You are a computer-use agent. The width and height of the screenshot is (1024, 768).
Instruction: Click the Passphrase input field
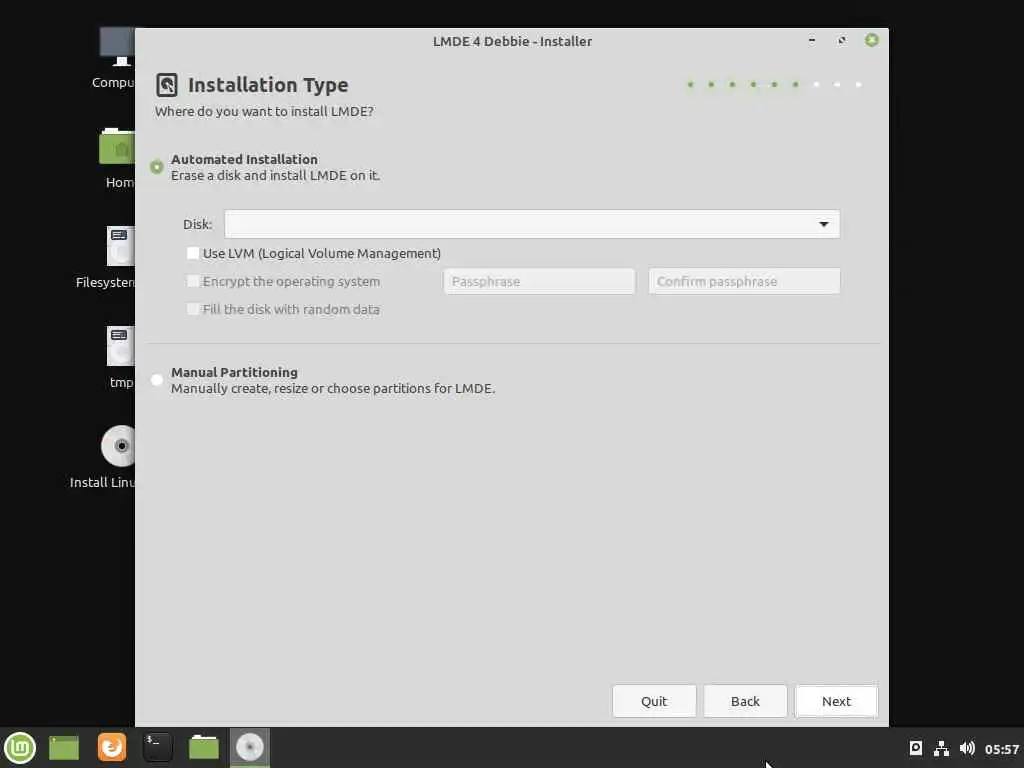coord(539,281)
